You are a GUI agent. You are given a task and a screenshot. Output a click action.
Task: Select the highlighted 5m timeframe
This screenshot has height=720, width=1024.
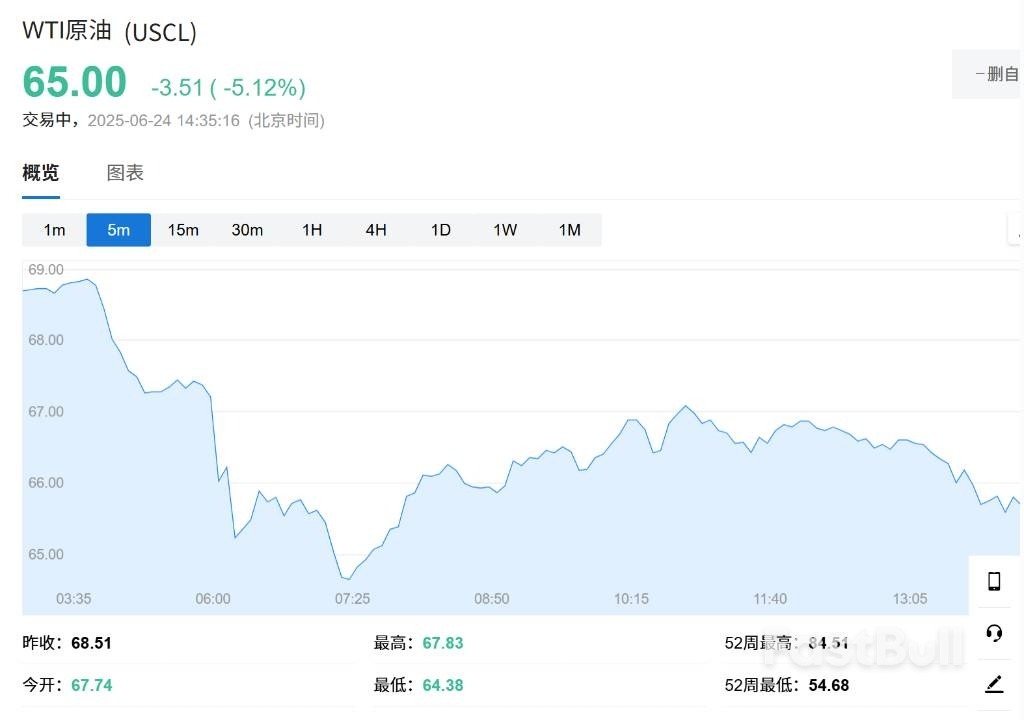point(118,230)
